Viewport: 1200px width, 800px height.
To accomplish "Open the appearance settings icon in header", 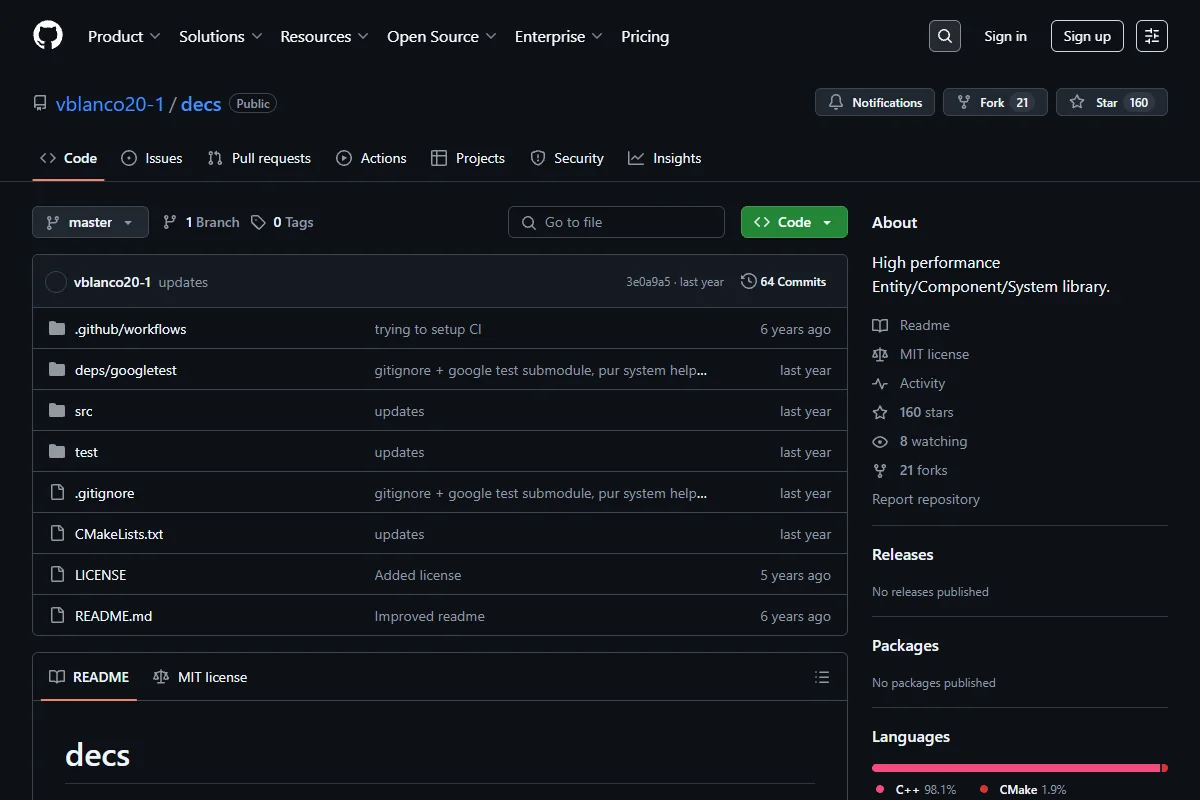I will tap(1152, 36).
